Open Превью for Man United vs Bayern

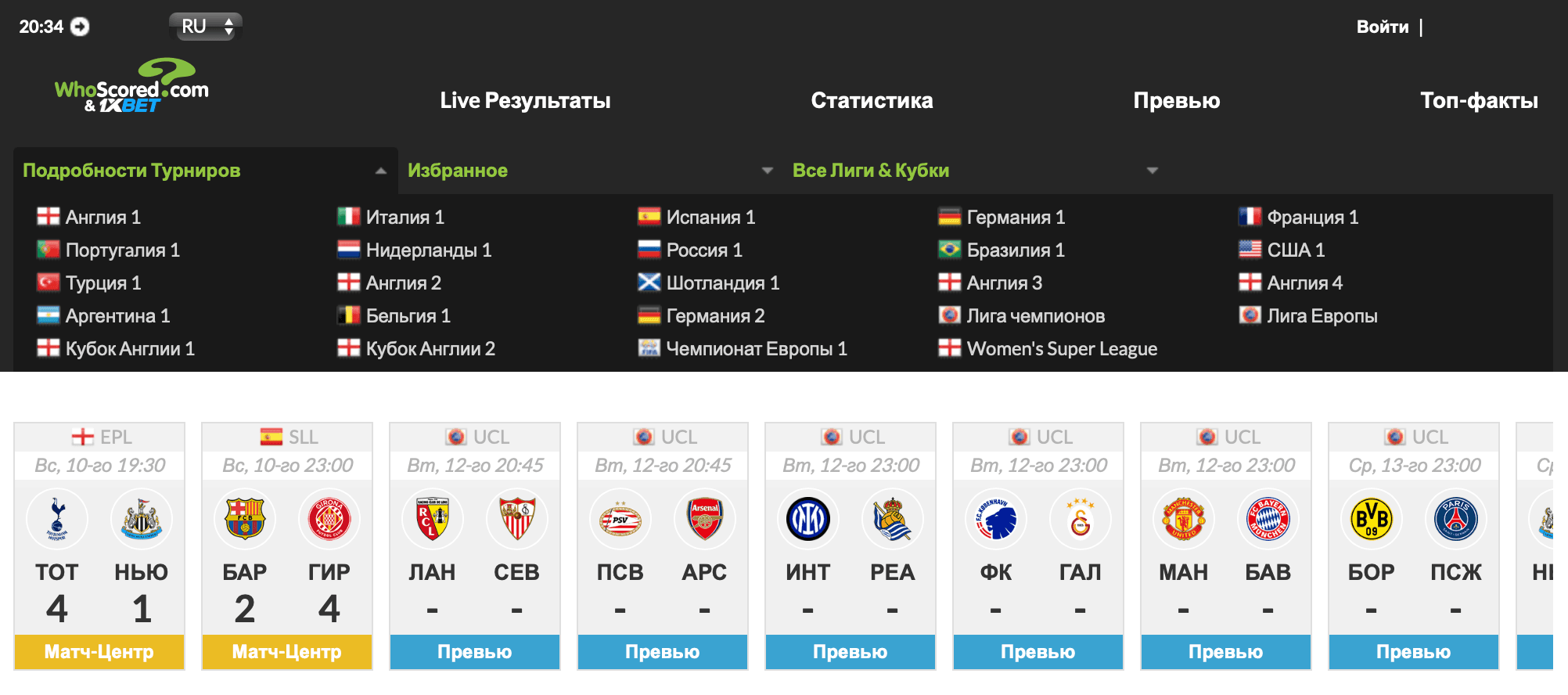1226,652
